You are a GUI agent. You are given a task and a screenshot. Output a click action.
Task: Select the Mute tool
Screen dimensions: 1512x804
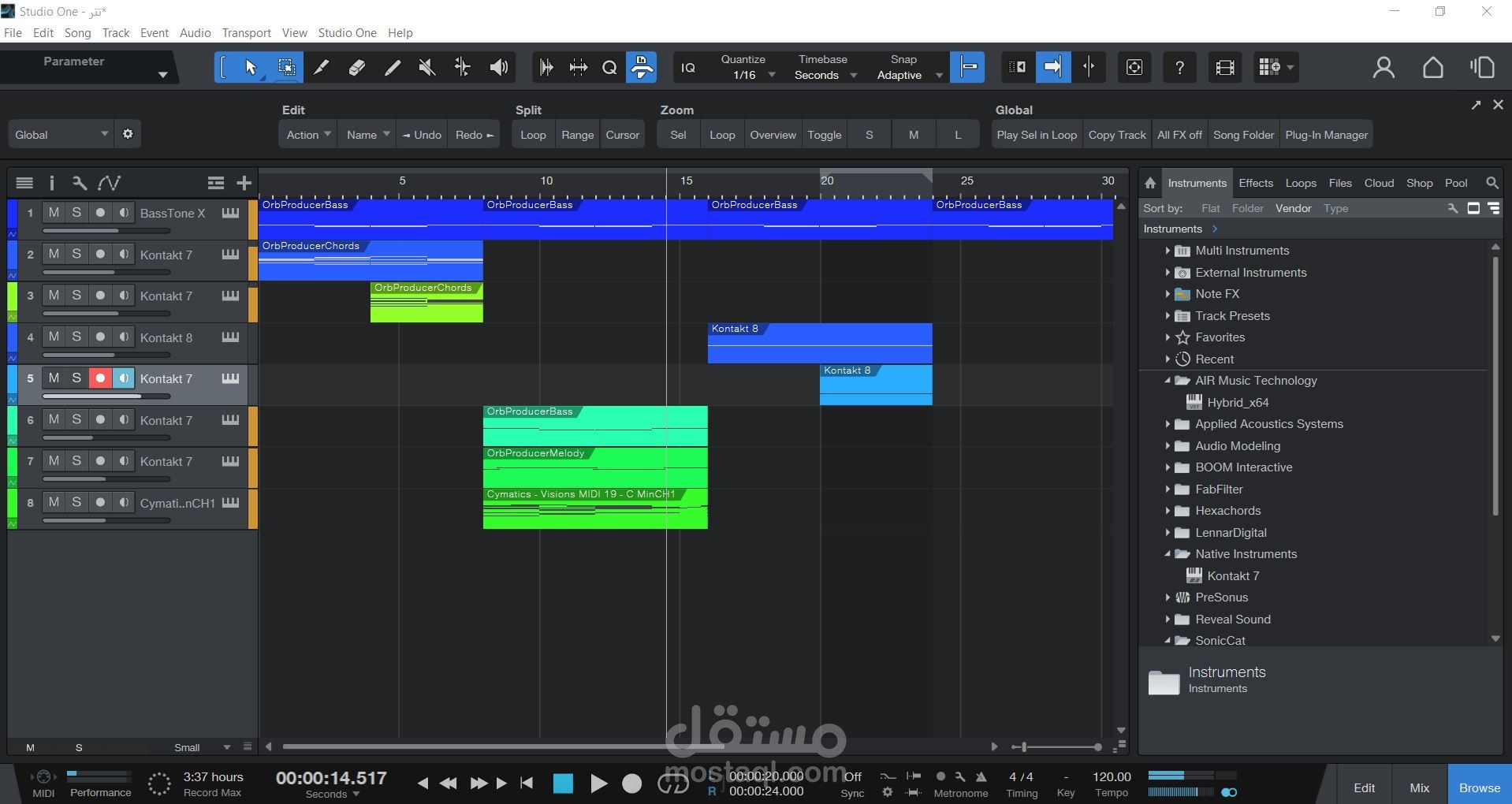coord(426,68)
